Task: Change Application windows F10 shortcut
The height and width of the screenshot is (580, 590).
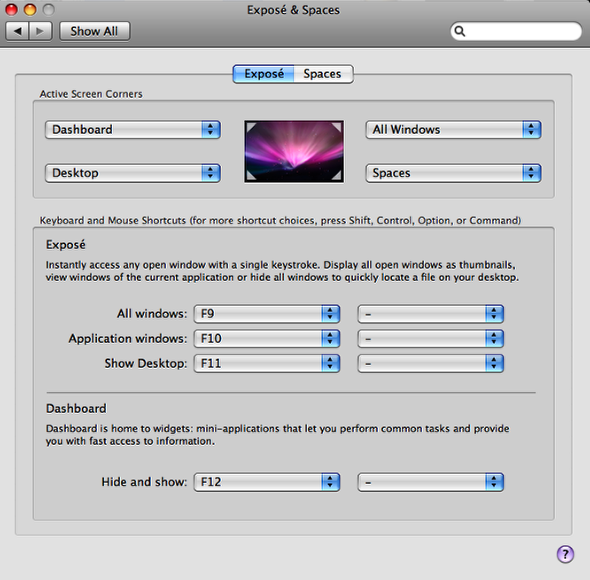Action: (x=267, y=339)
